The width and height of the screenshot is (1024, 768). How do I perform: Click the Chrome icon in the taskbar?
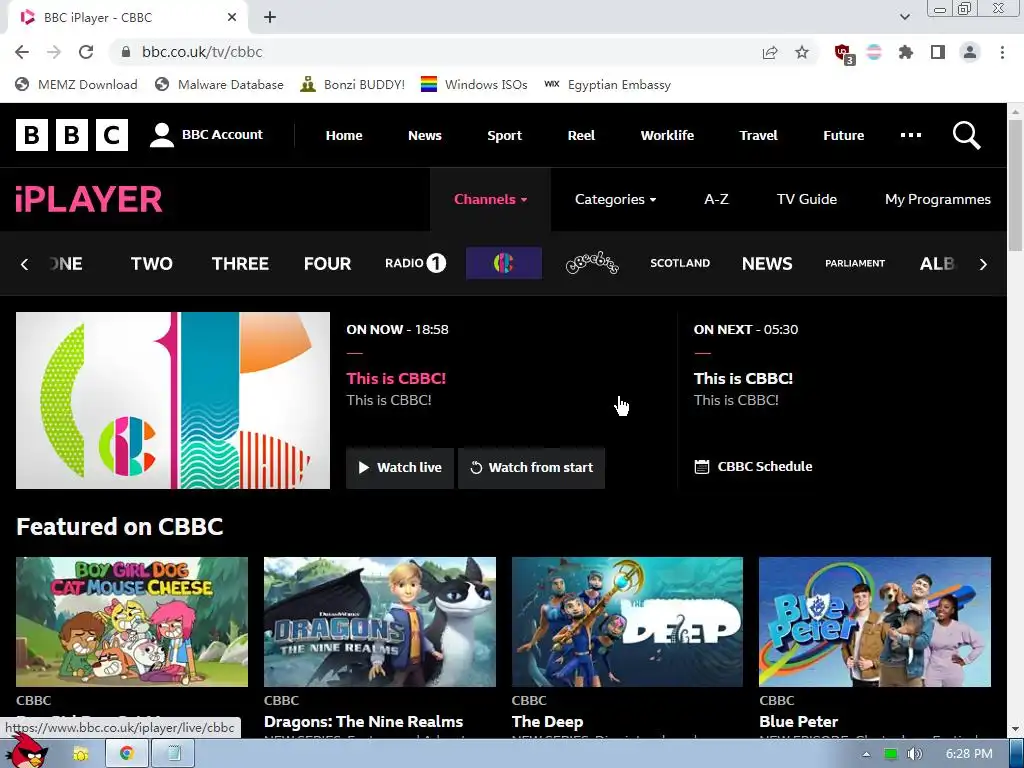pyautogui.click(x=127, y=753)
